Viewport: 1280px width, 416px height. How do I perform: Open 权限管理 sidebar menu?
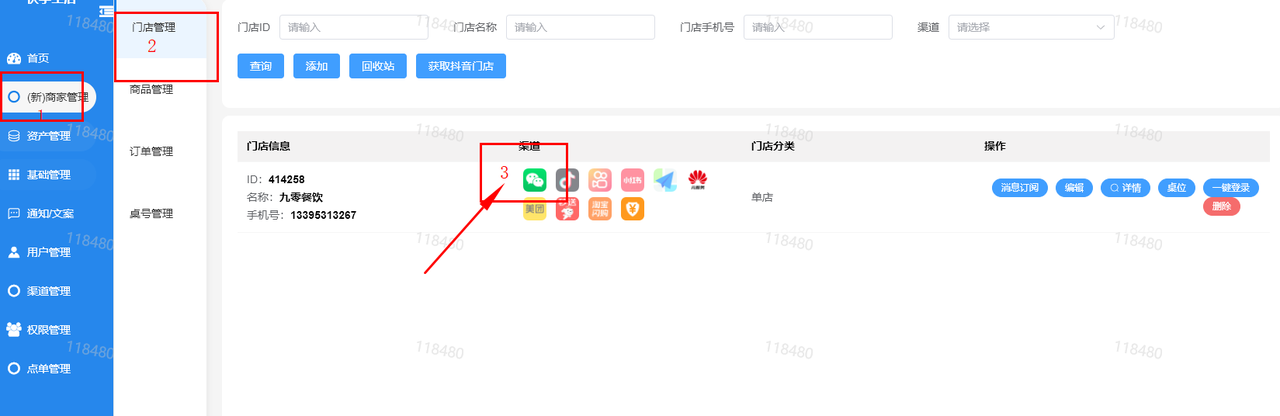(48, 330)
